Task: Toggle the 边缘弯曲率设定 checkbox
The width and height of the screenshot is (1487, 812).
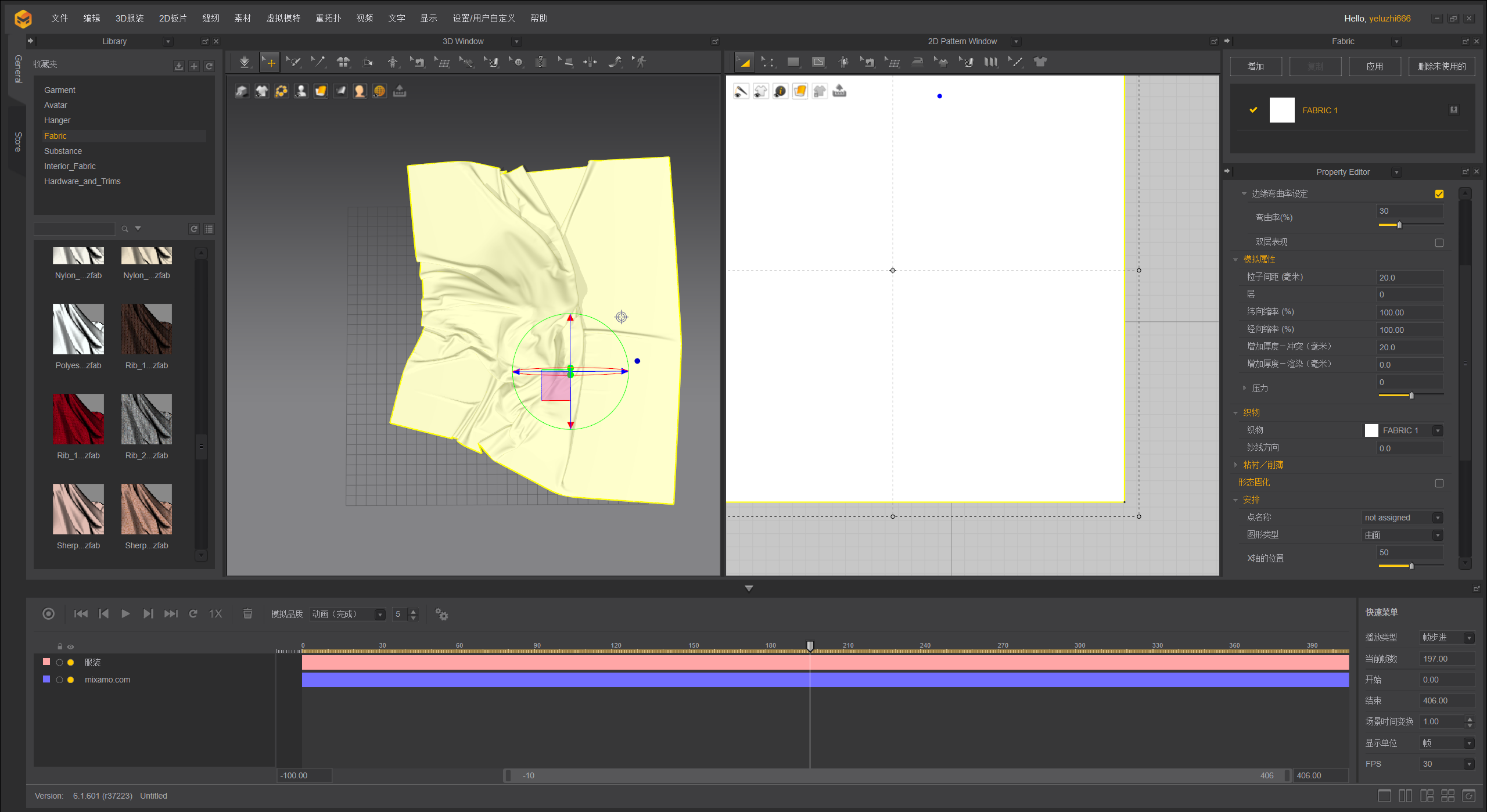Action: [1439, 194]
